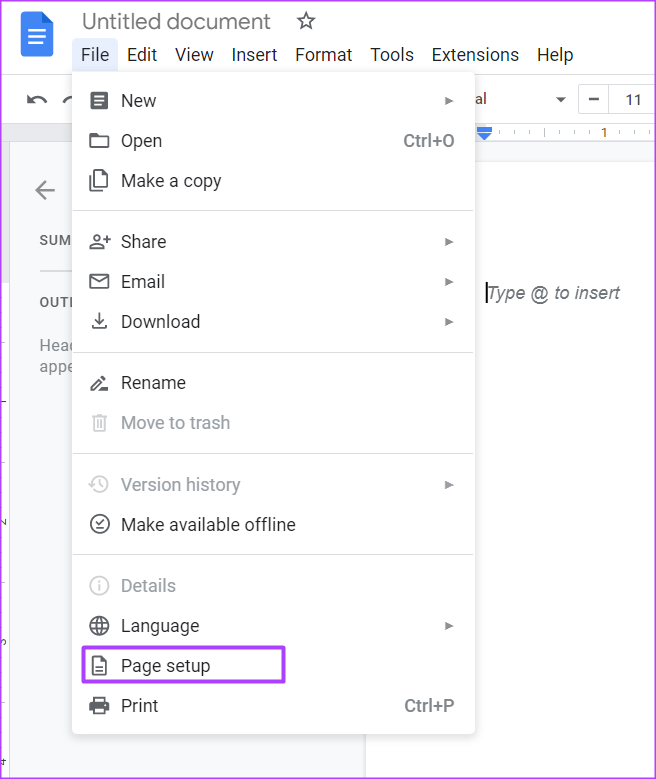Click the Rename pencil icon
This screenshot has height=779, width=656.
coord(99,383)
